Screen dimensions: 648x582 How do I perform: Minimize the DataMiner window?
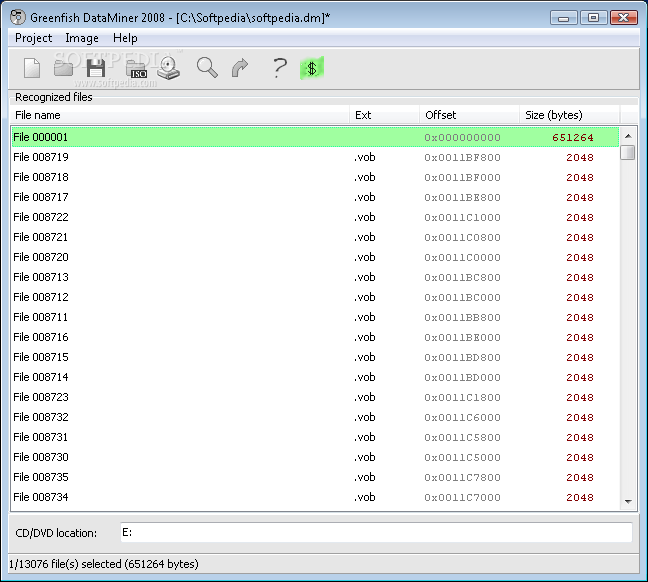click(x=563, y=18)
